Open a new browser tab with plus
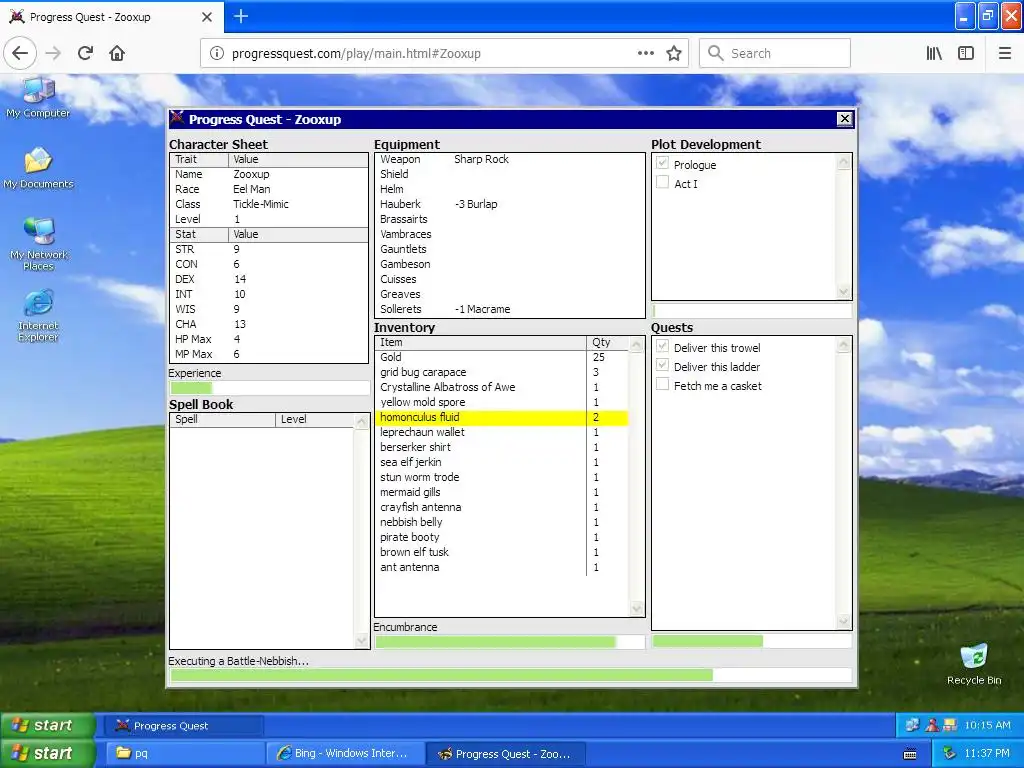 pos(241,16)
